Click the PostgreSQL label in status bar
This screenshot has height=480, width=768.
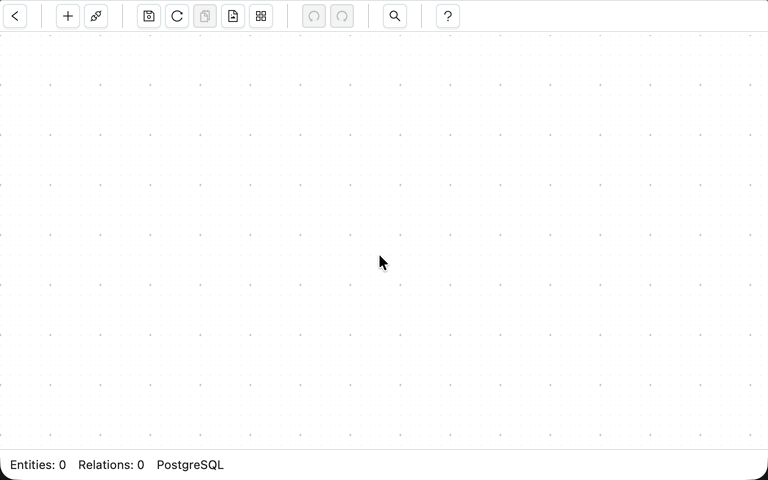(190, 465)
